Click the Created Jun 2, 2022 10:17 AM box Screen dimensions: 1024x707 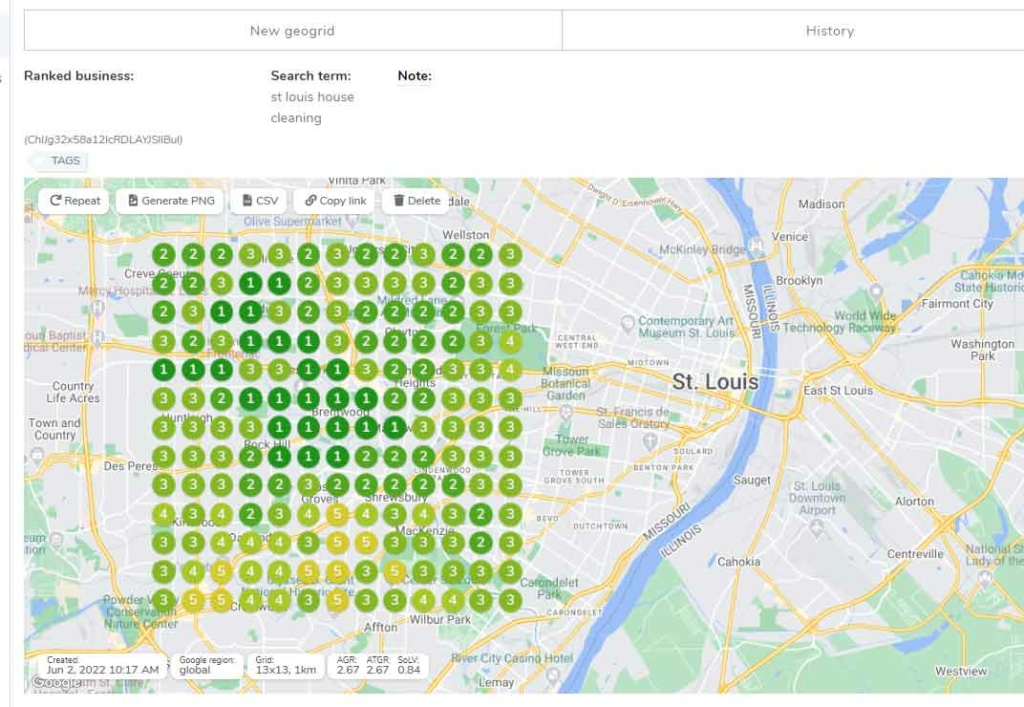point(103,666)
